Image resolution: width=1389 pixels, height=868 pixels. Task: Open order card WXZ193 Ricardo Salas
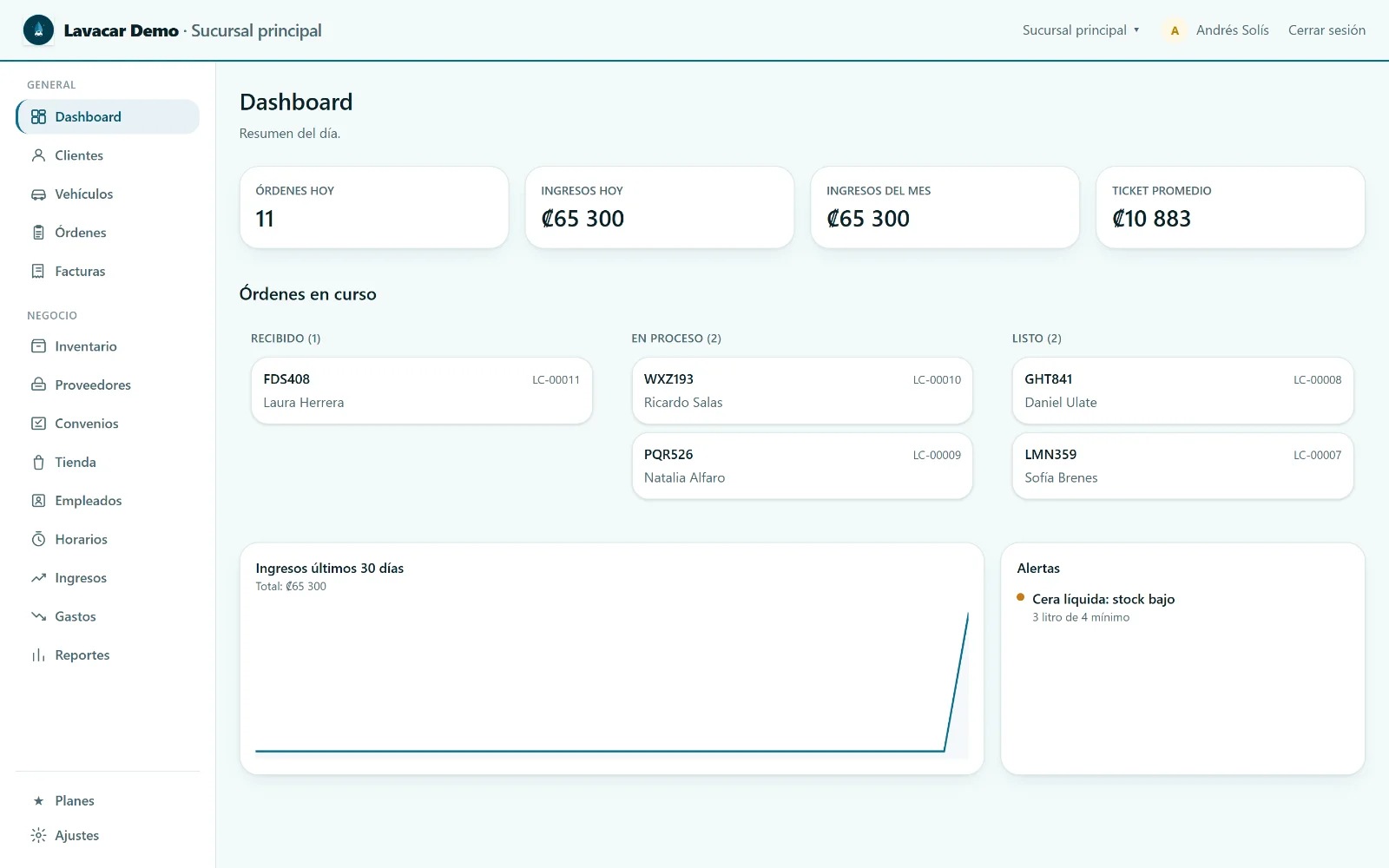(x=802, y=391)
